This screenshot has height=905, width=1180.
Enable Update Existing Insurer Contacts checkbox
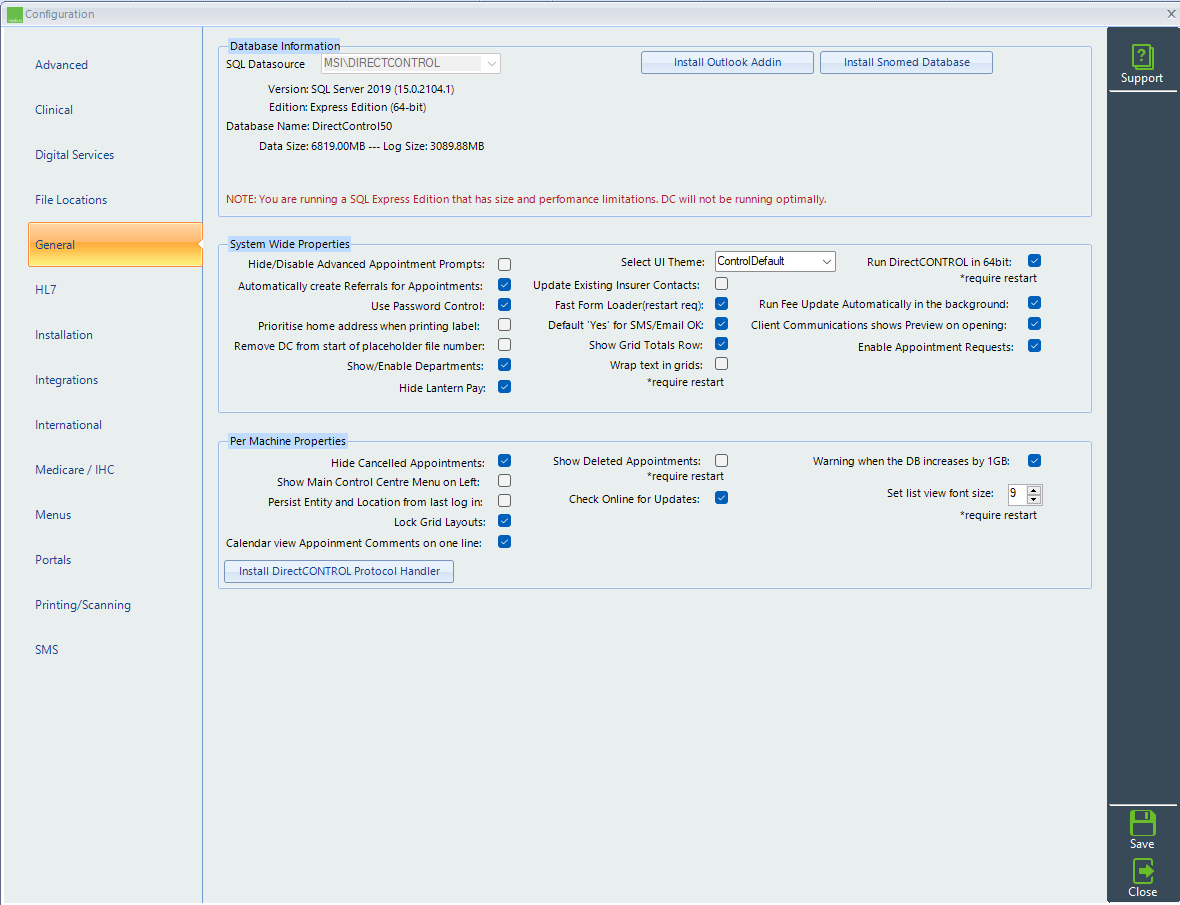click(721, 284)
